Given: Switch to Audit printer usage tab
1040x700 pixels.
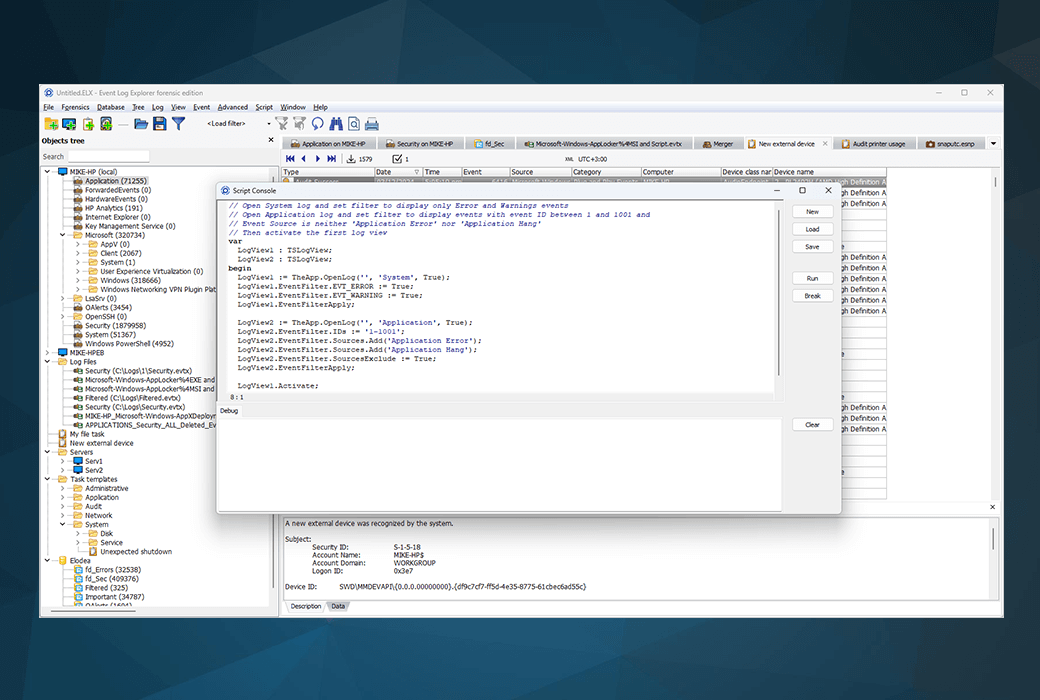Looking at the screenshot, I should click(874, 143).
